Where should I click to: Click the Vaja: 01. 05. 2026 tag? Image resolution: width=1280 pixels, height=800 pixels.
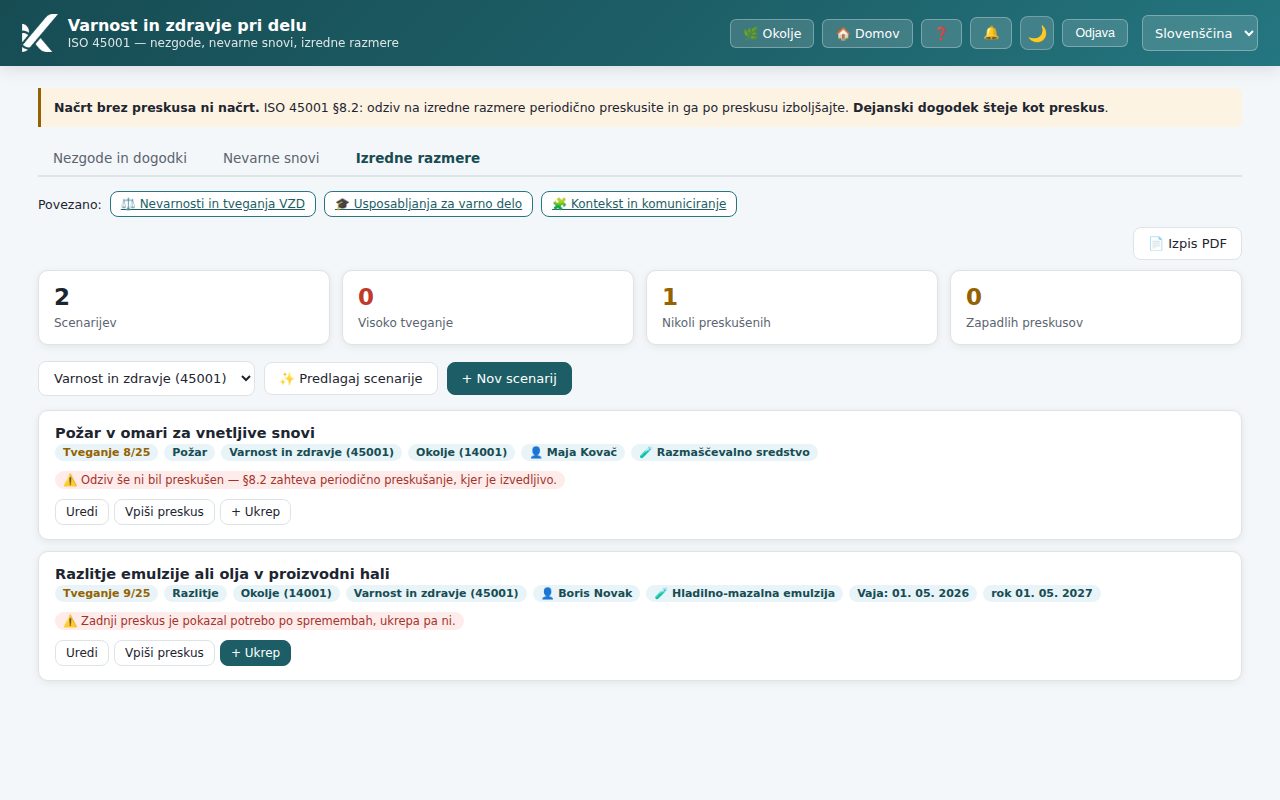click(913, 594)
